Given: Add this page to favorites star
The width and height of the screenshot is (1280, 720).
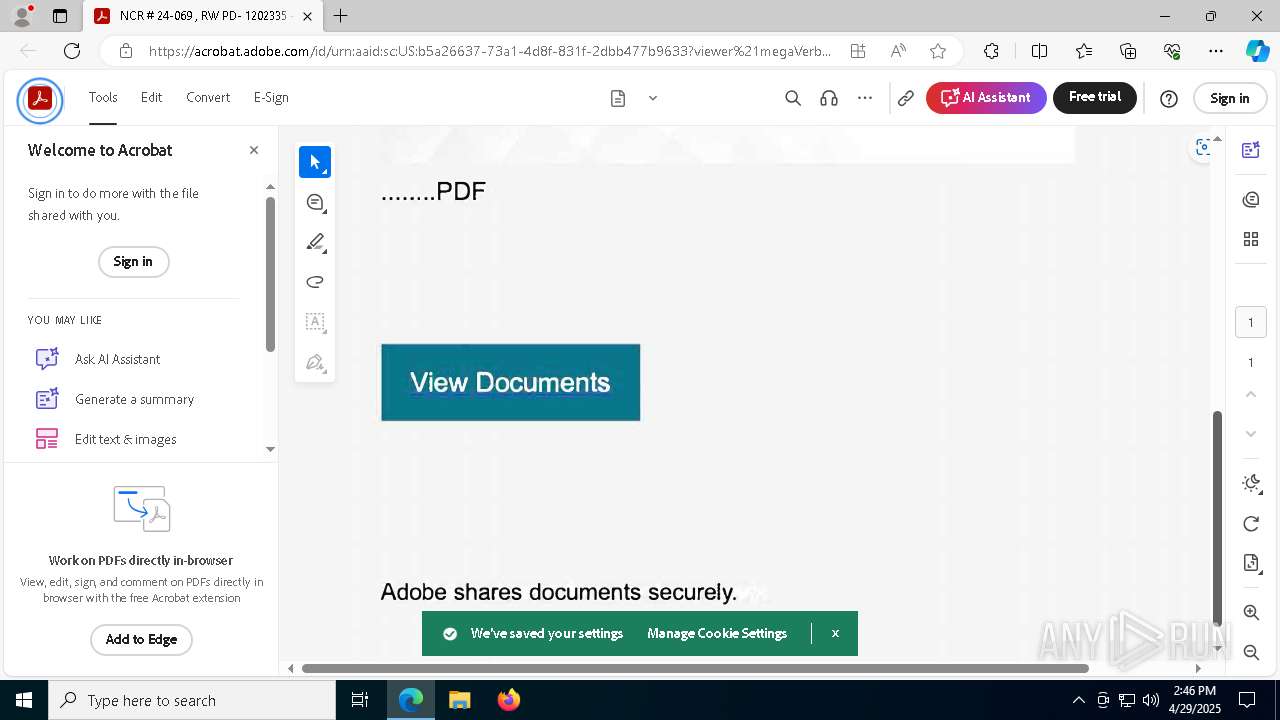Looking at the screenshot, I should 938,51.
